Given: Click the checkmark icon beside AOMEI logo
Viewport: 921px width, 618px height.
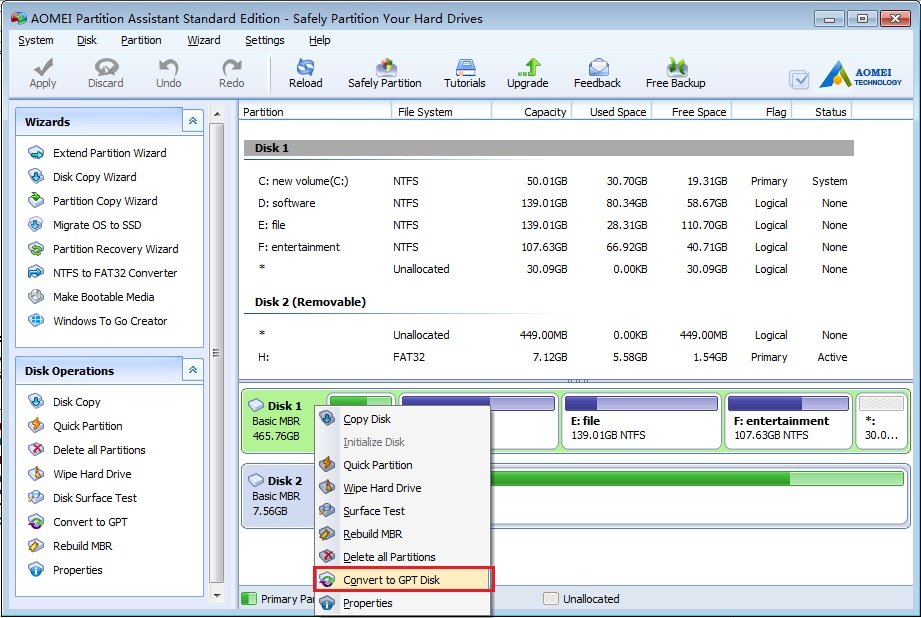Looking at the screenshot, I should coord(799,79).
